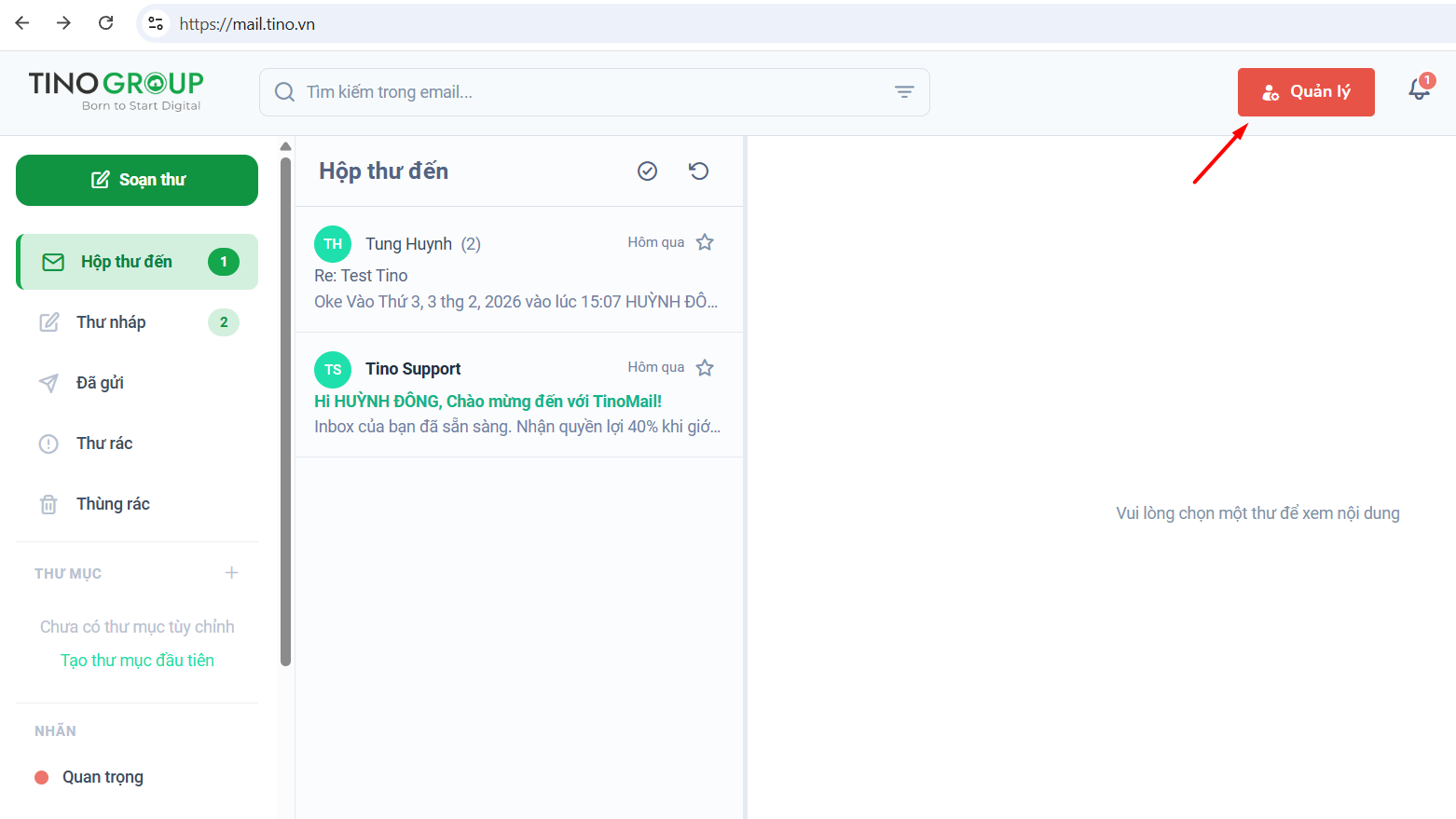
Task: Open the Thư nháp folder
Action: [111, 322]
